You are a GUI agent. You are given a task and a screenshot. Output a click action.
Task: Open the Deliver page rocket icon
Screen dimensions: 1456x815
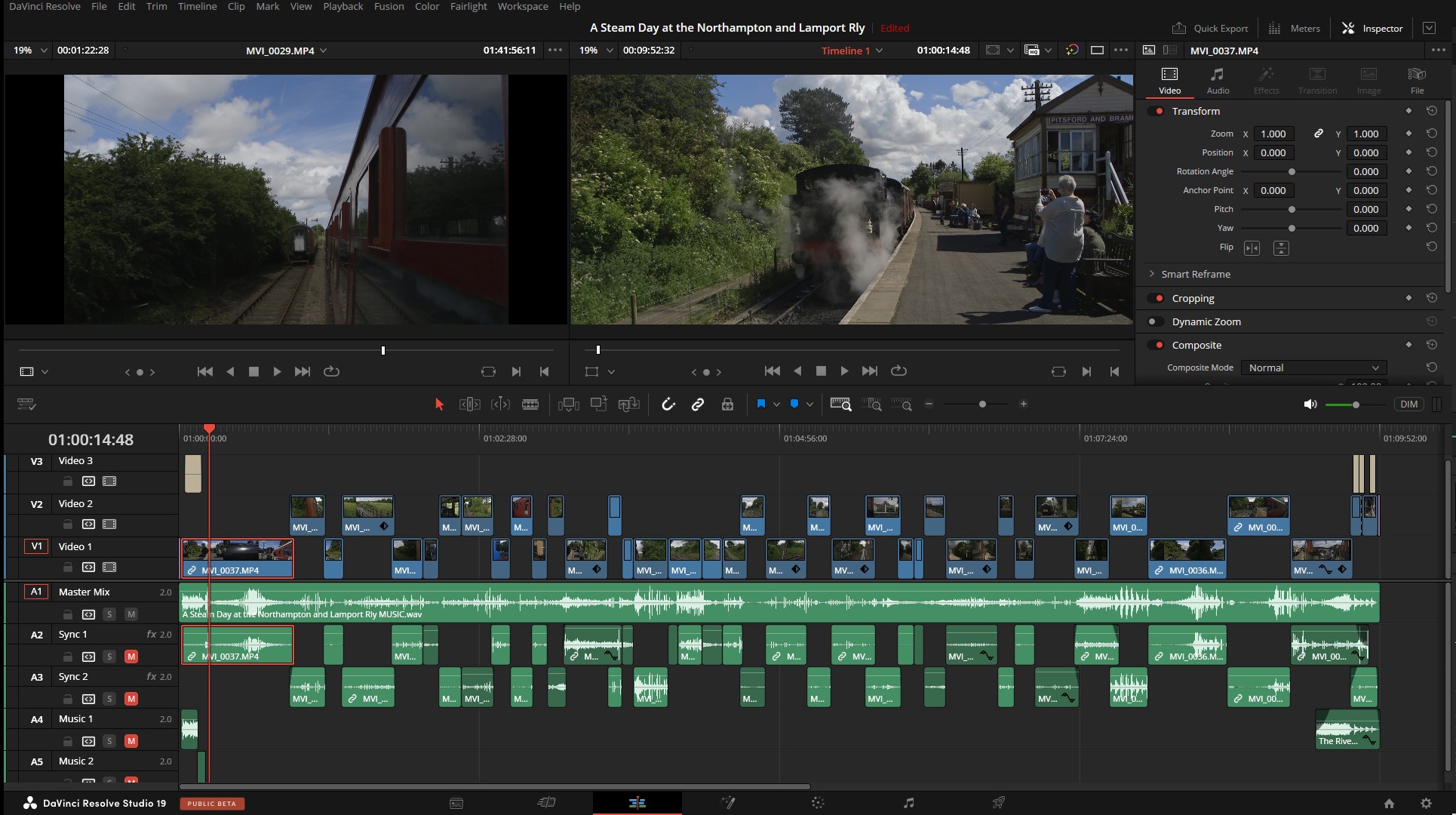click(999, 803)
